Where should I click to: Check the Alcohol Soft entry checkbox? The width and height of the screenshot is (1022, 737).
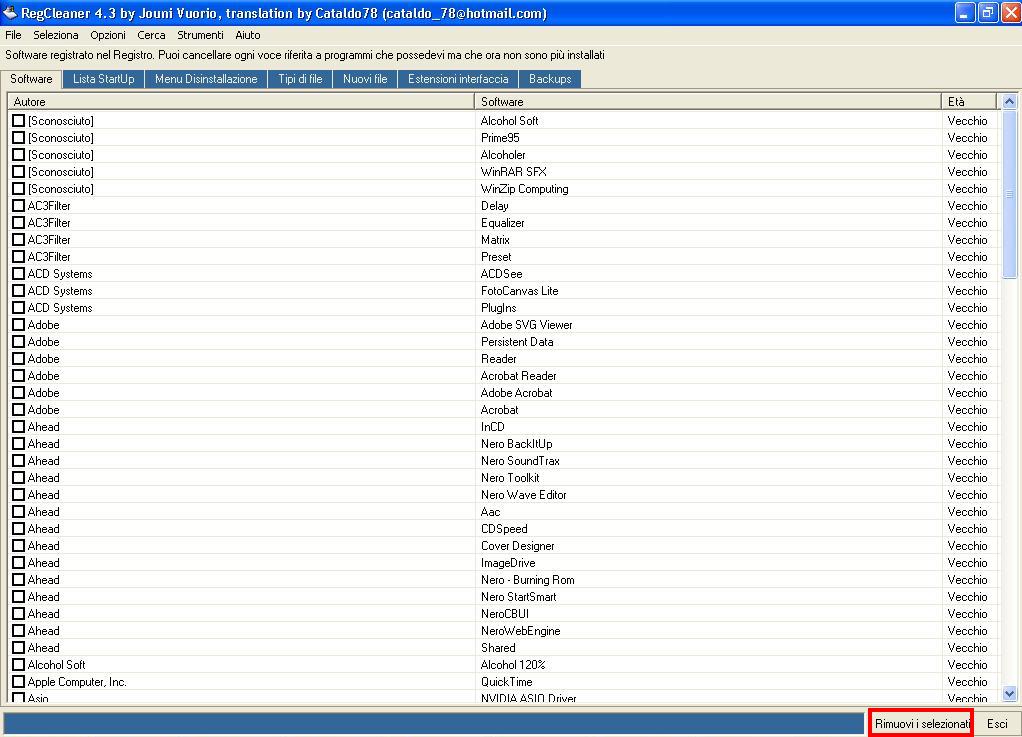click(x=18, y=121)
